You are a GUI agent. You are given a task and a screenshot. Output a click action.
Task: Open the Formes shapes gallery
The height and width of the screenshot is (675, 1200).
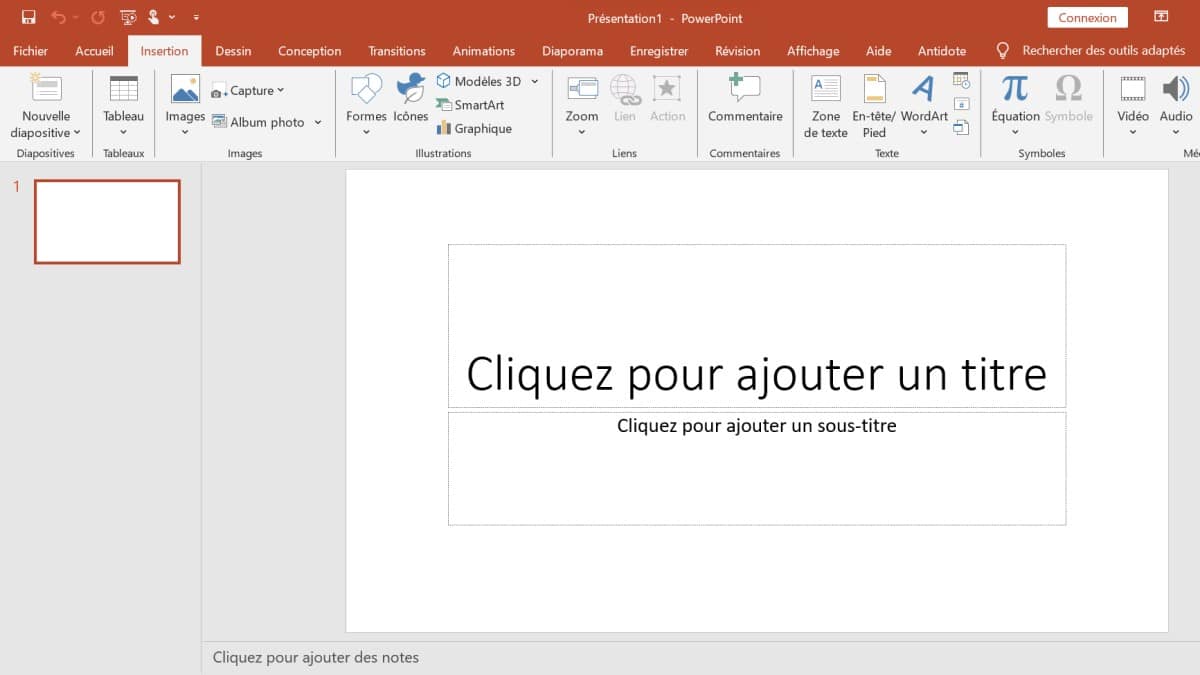(366, 90)
